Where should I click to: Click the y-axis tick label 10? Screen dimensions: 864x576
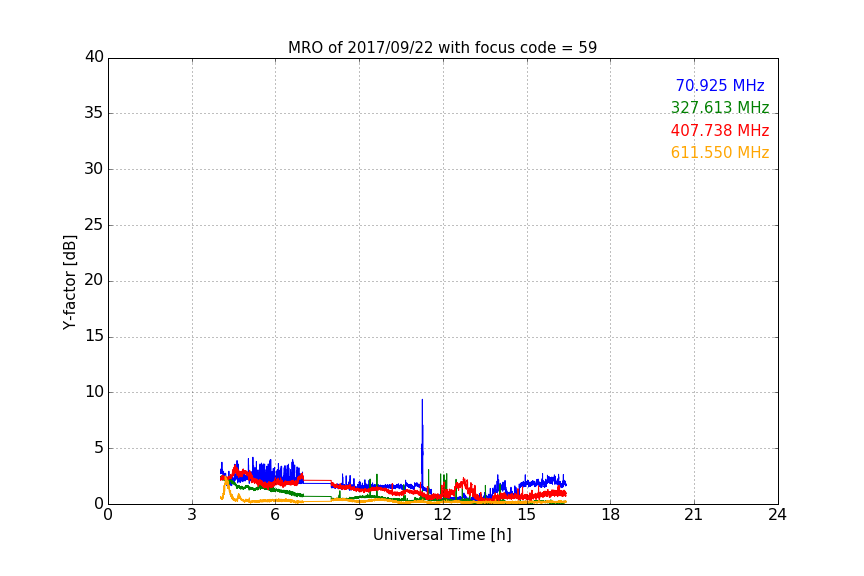94,392
